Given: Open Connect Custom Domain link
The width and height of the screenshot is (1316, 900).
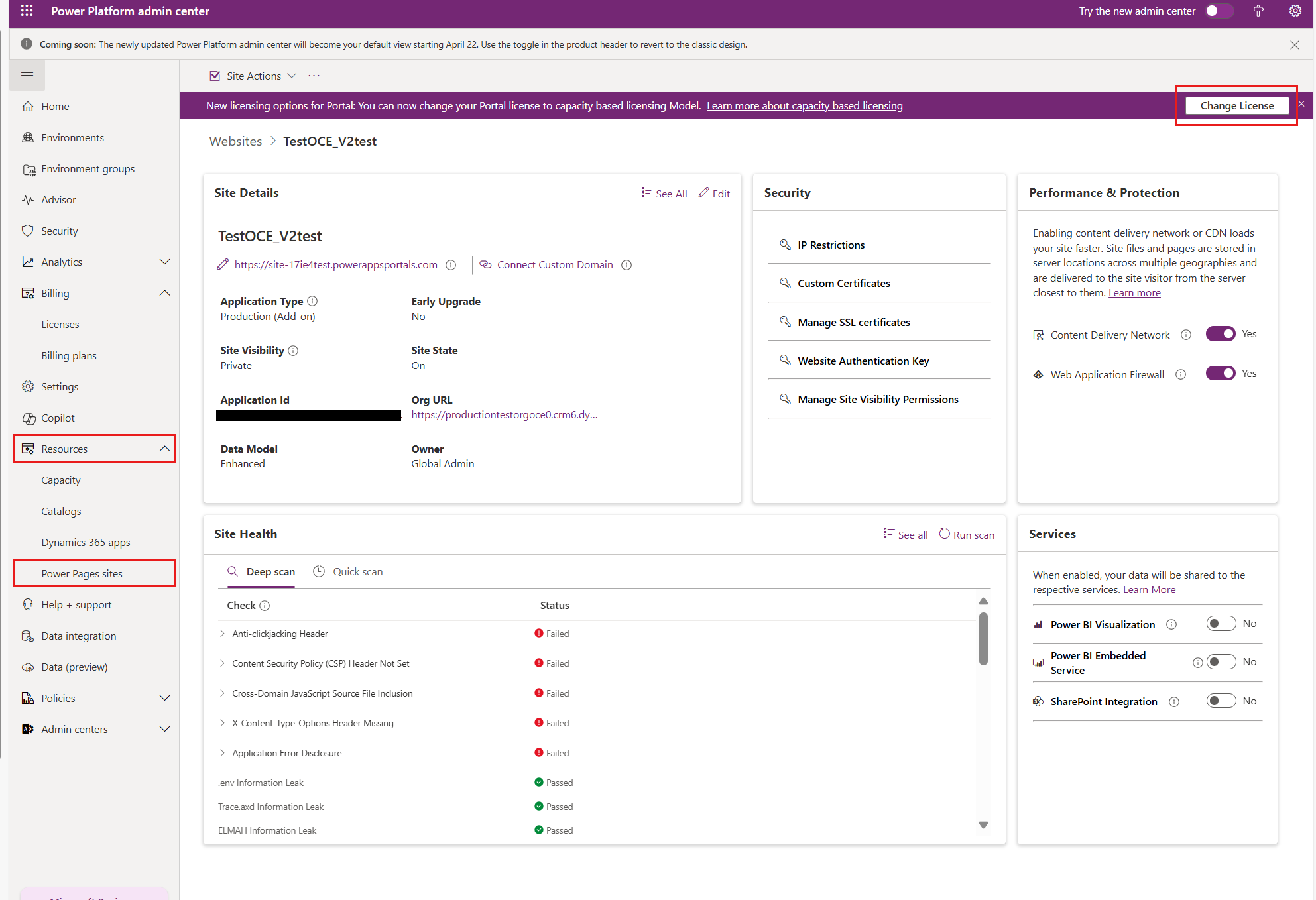Looking at the screenshot, I should coord(554,265).
